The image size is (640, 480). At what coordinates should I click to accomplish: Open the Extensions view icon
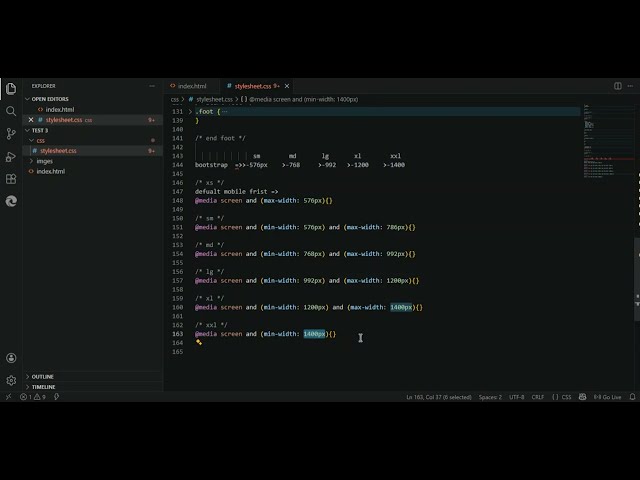click(x=11, y=179)
